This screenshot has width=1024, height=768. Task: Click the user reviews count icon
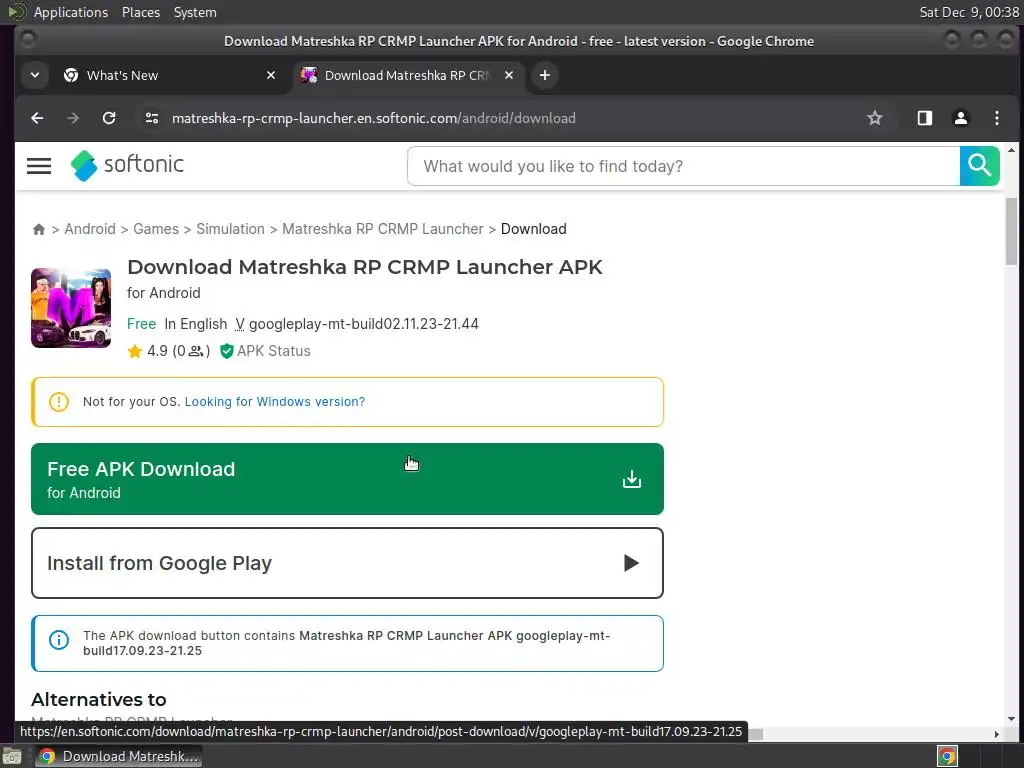coord(195,351)
